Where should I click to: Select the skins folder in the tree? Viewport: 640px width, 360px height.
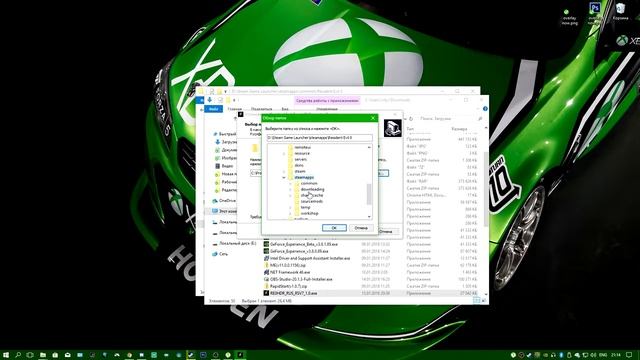(299, 165)
